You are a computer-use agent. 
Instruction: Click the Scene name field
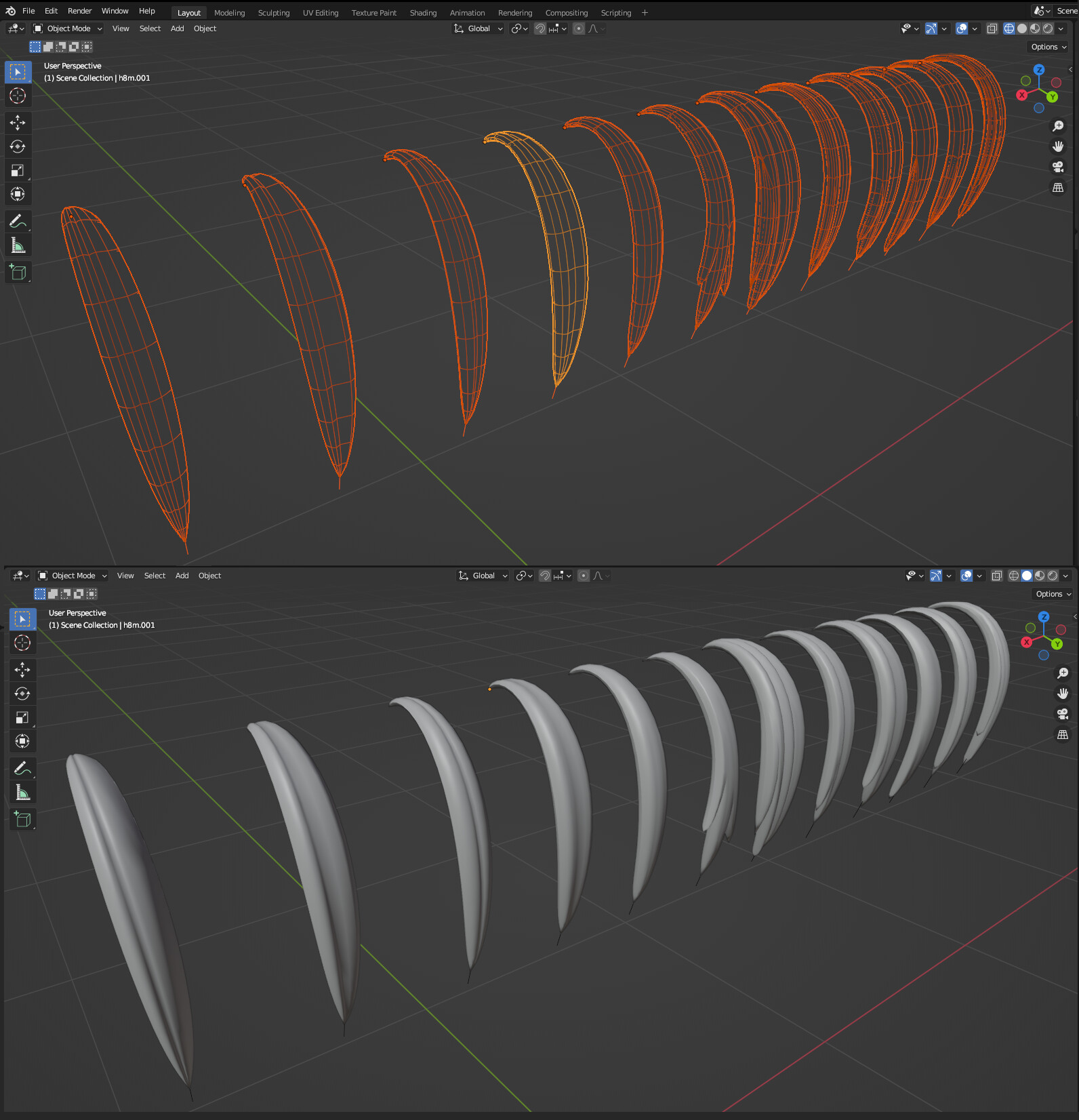(1066, 11)
